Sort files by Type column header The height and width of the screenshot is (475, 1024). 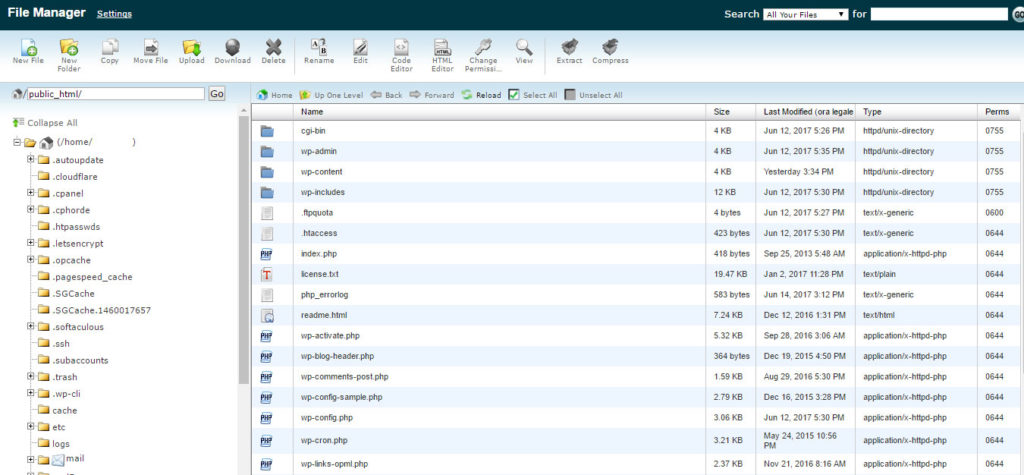pos(872,112)
